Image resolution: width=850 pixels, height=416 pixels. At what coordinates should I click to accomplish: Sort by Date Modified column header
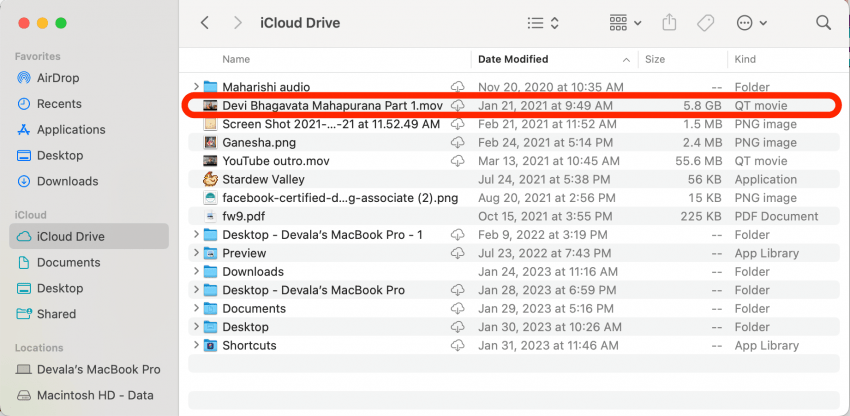pos(512,59)
